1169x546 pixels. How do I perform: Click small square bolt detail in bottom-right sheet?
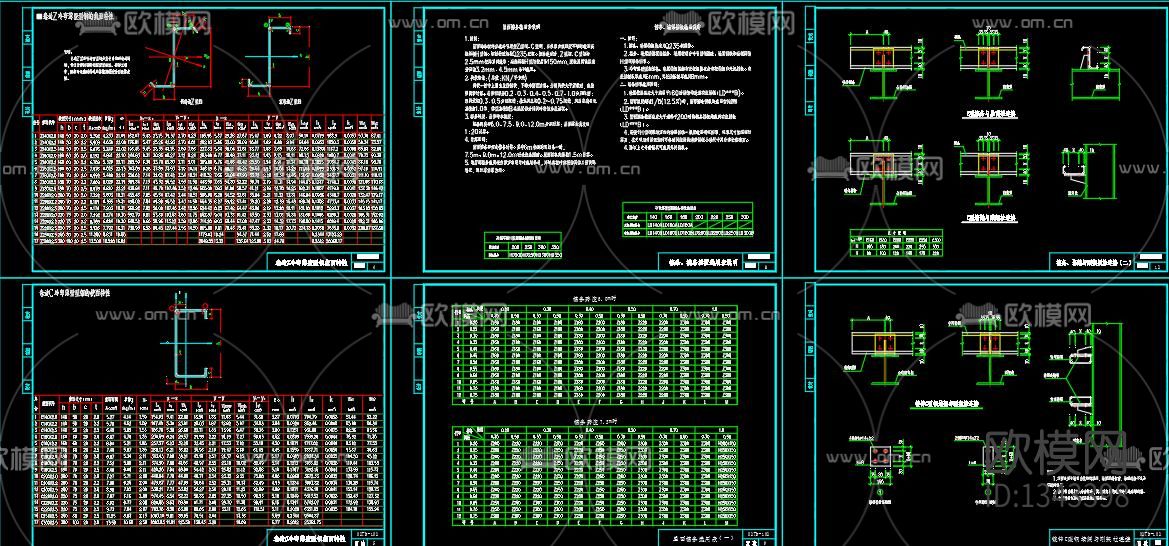(x=882, y=457)
